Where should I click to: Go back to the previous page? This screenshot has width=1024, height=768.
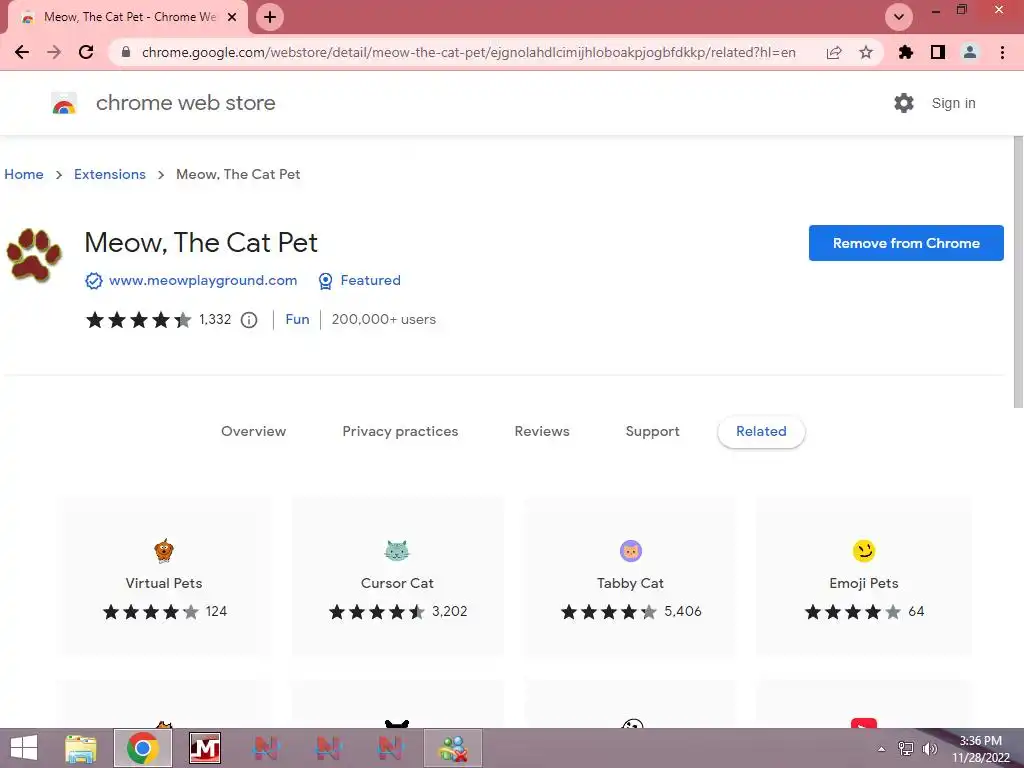click(22, 52)
